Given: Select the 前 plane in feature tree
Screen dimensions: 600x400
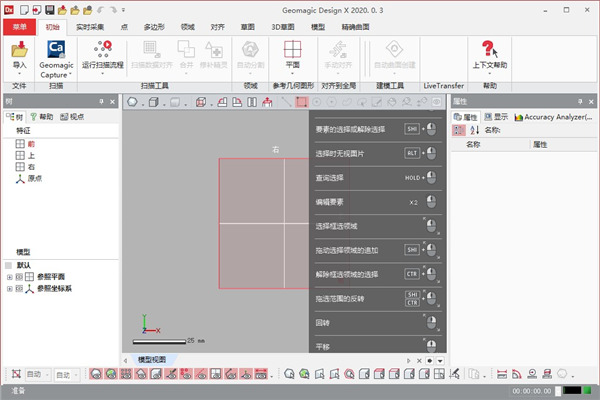Looking at the screenshot, I should point(31,144).
